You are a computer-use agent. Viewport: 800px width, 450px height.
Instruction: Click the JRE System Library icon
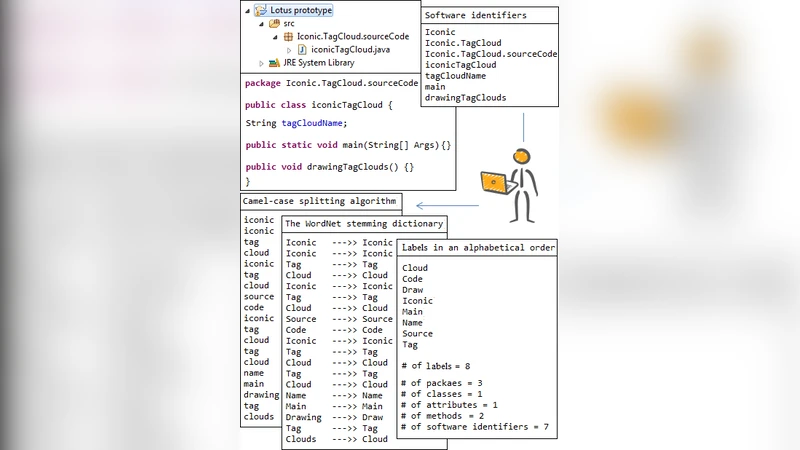274,63
